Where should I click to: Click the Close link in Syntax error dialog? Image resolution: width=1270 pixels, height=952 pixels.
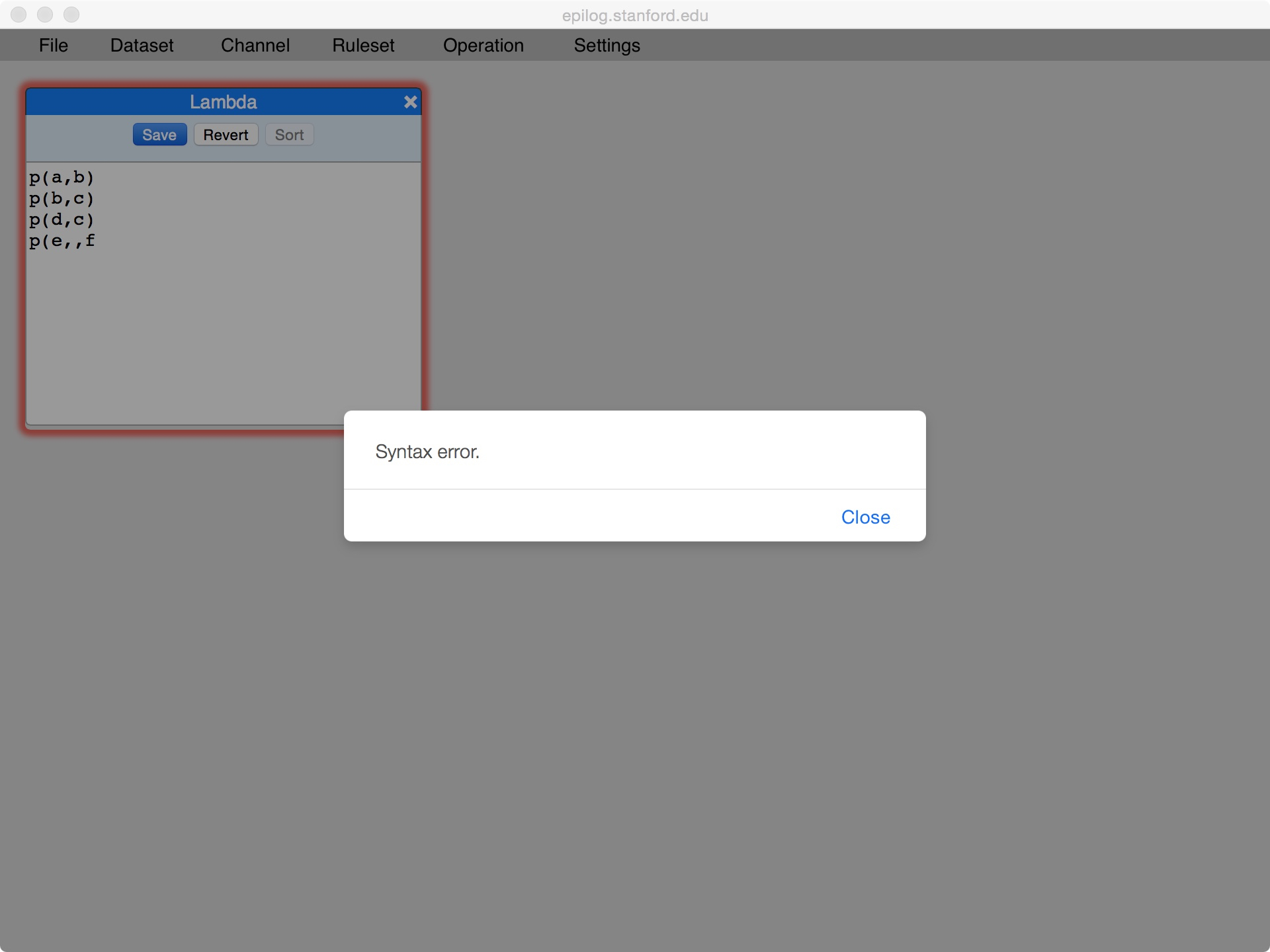tap(865, 517)
